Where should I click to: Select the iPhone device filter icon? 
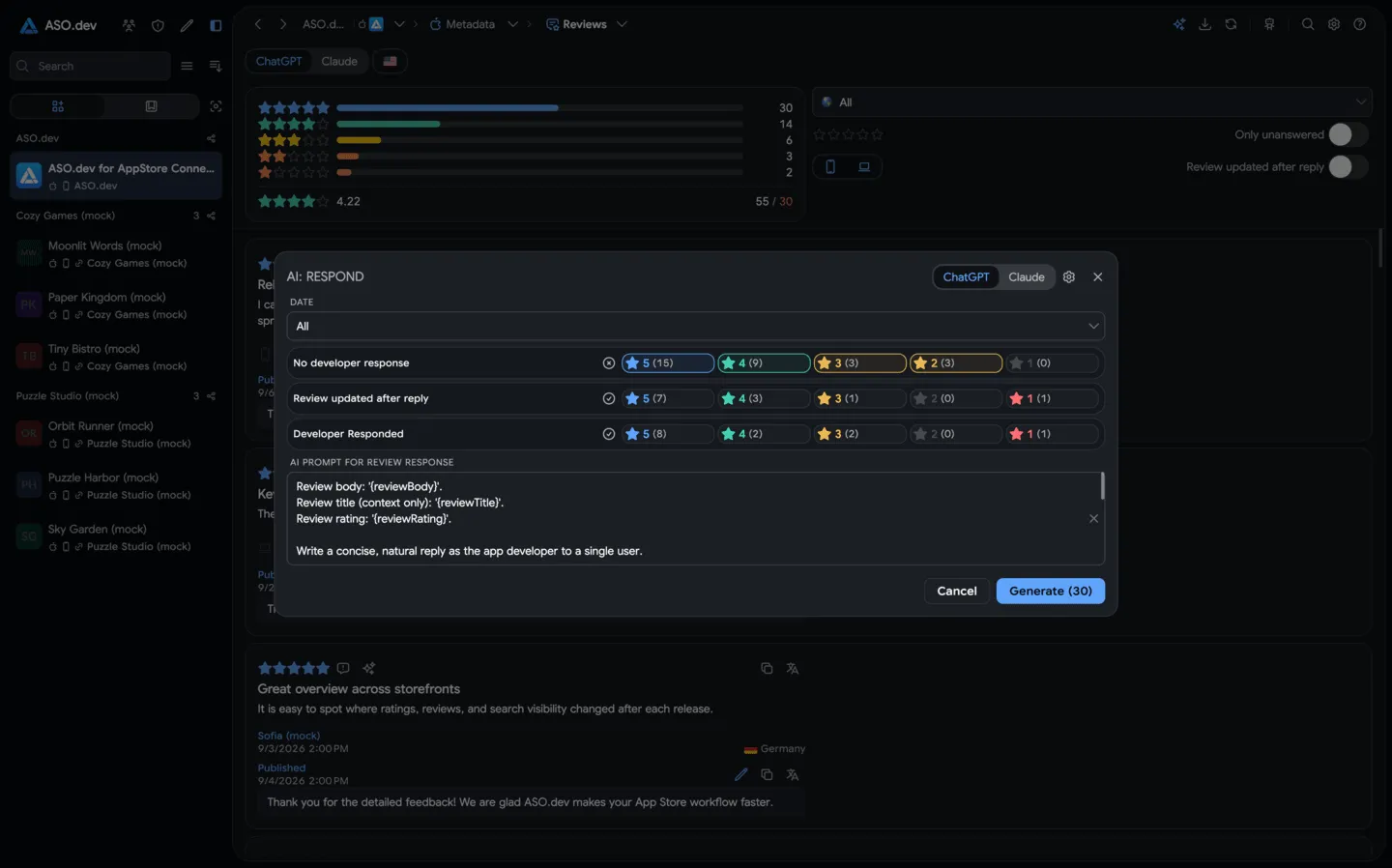point(830,166)
